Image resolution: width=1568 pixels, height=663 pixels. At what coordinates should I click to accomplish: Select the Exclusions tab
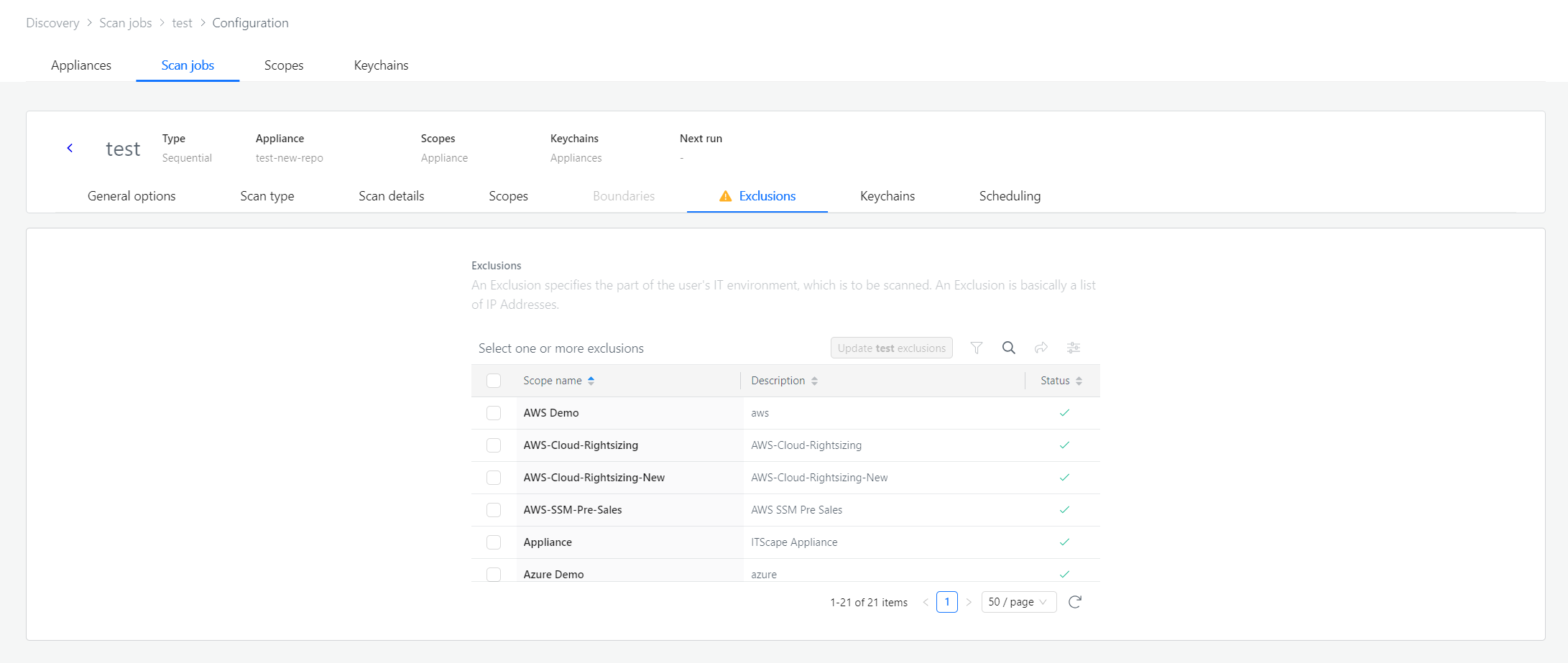click(767, 196)
